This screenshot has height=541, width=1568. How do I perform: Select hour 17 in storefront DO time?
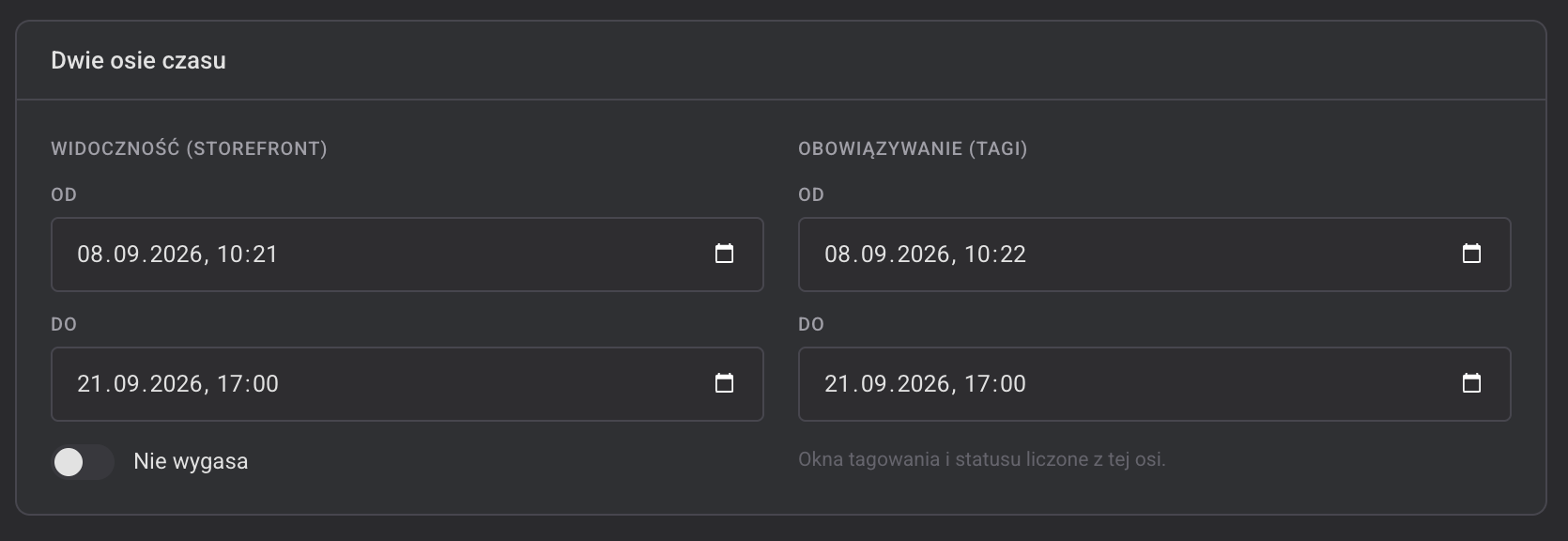pyautogui.click(x=228, y=383)
